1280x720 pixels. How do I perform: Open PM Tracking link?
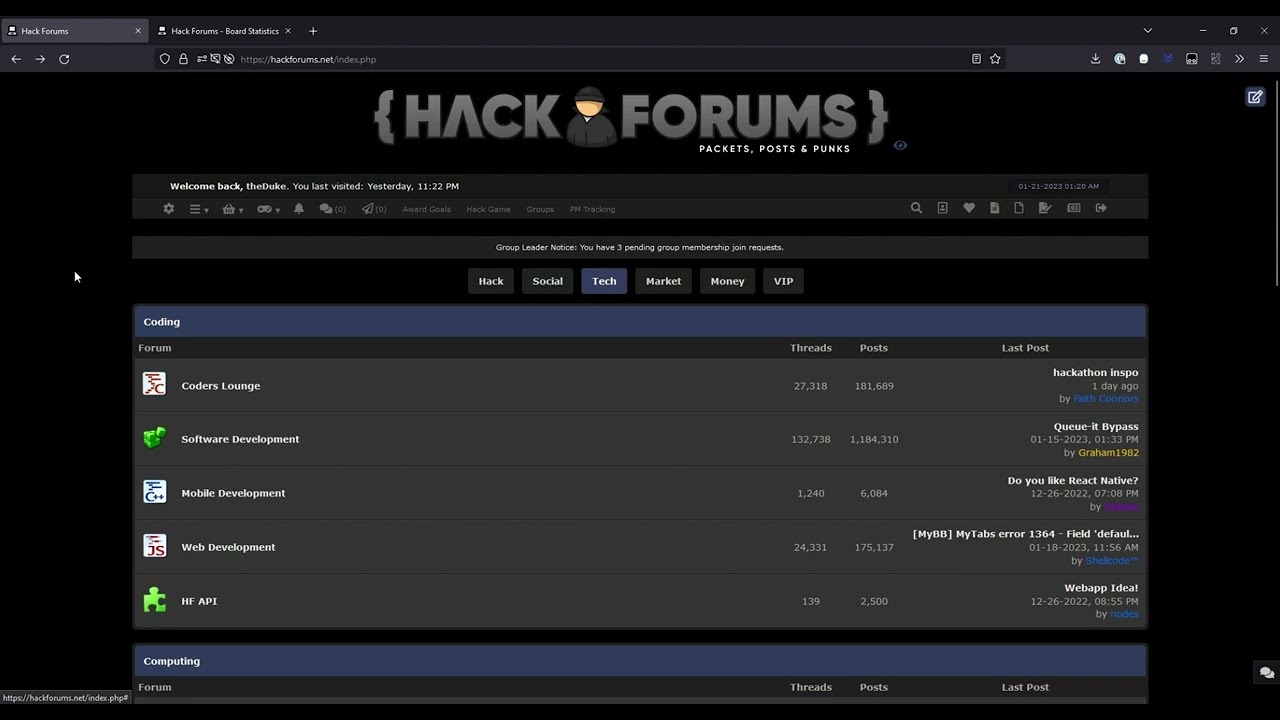click(592, 209)
